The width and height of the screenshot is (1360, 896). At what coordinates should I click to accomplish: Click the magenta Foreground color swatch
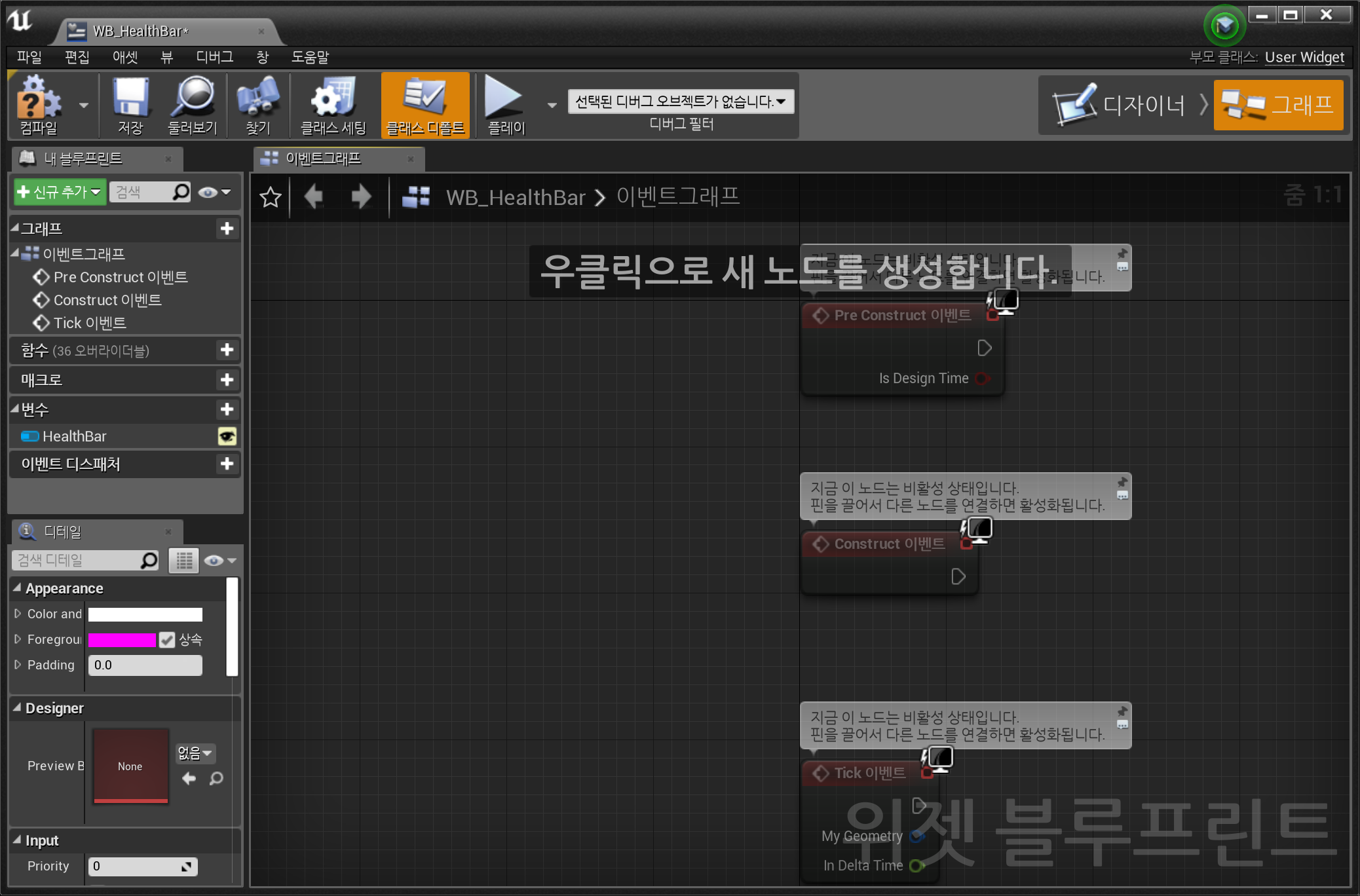click(122, 640)
